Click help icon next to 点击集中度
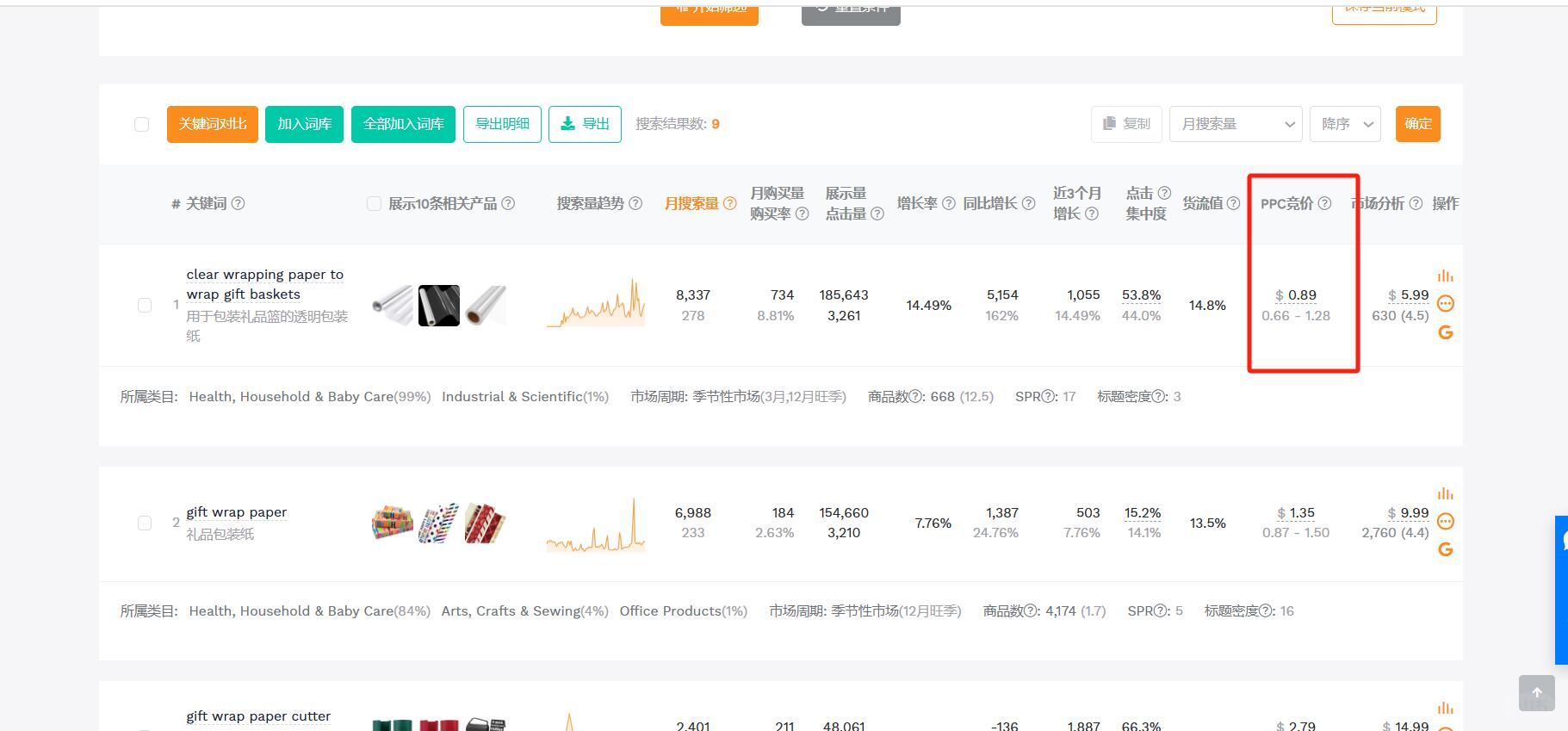Screen dimensions: 1568x731 click(1164, 194)
